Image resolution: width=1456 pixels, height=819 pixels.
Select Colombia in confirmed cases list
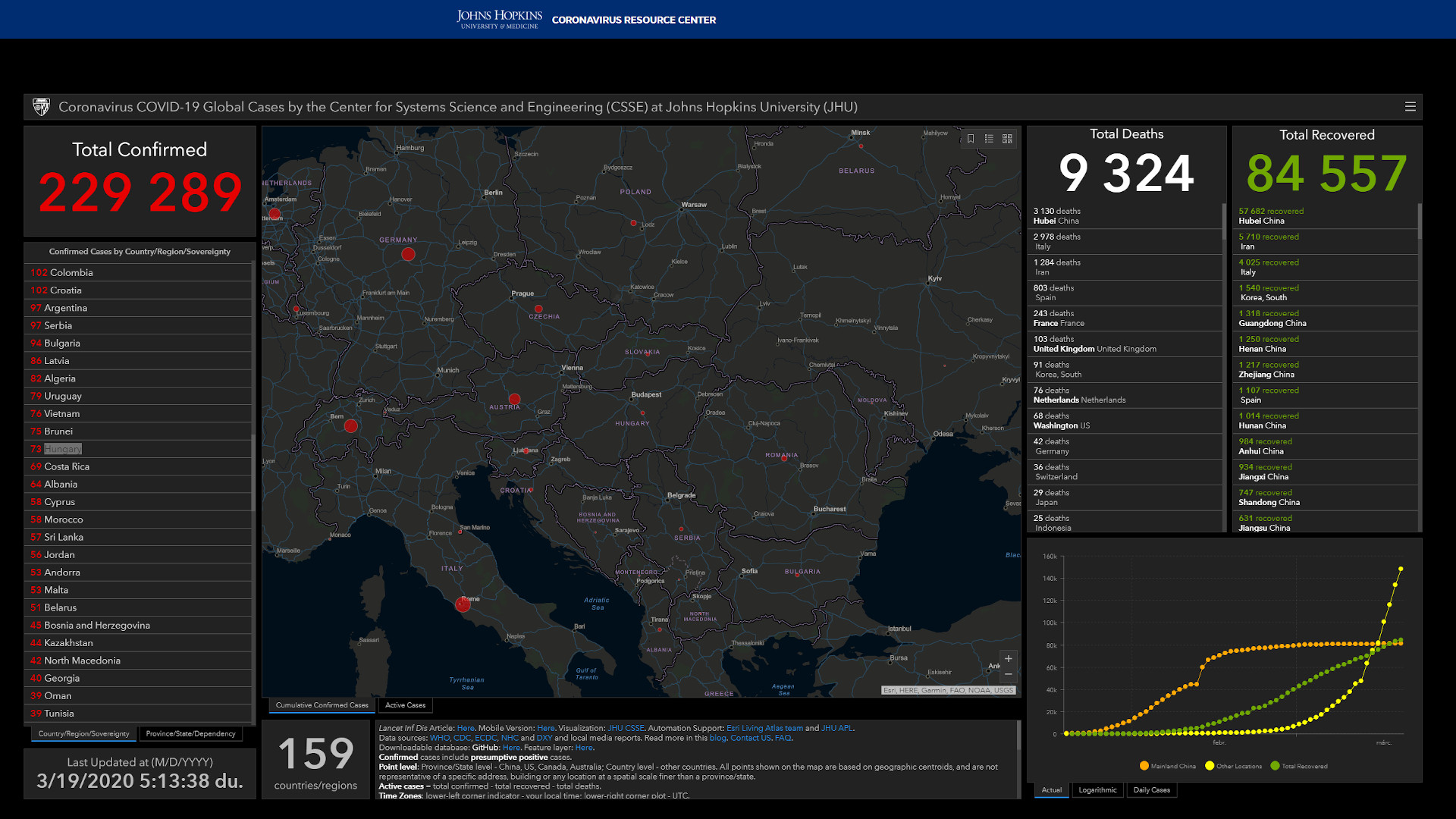[137, 273]
